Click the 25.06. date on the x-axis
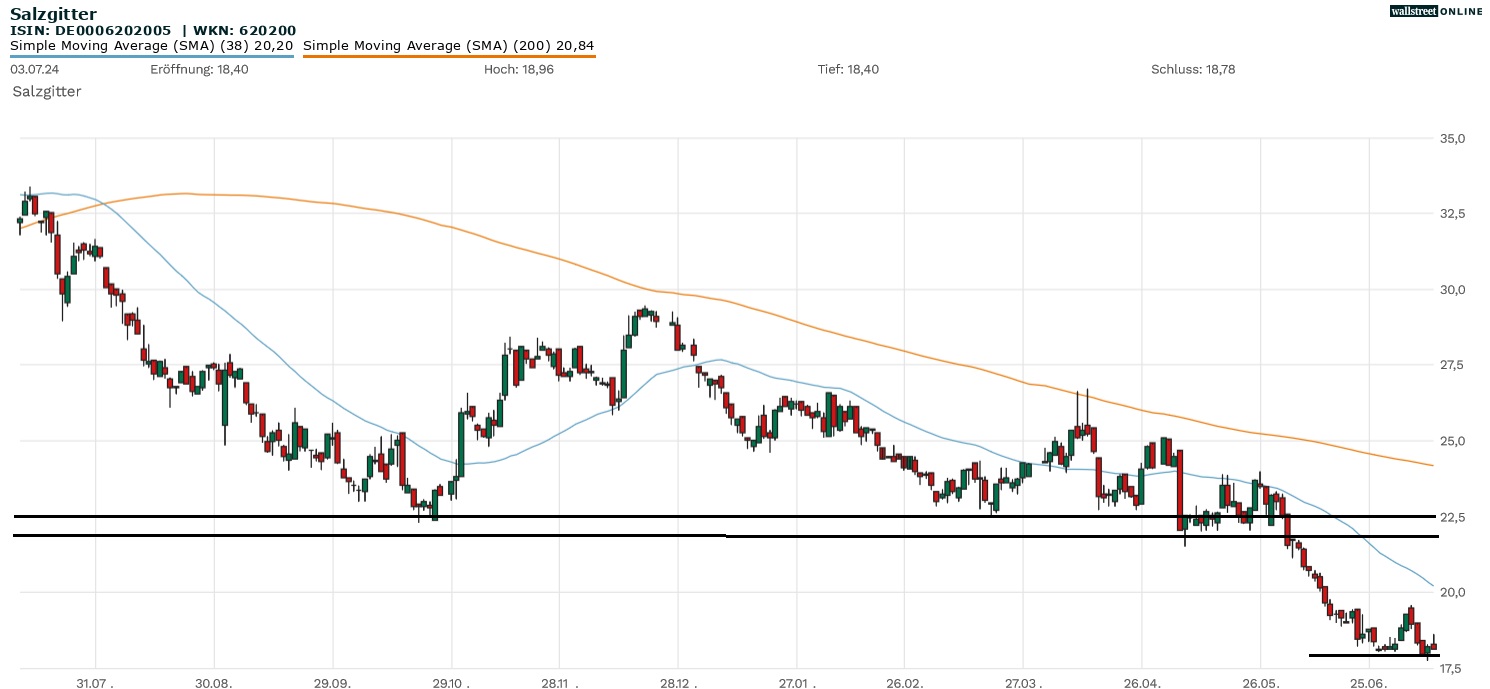 click(x=1369, y=681)
